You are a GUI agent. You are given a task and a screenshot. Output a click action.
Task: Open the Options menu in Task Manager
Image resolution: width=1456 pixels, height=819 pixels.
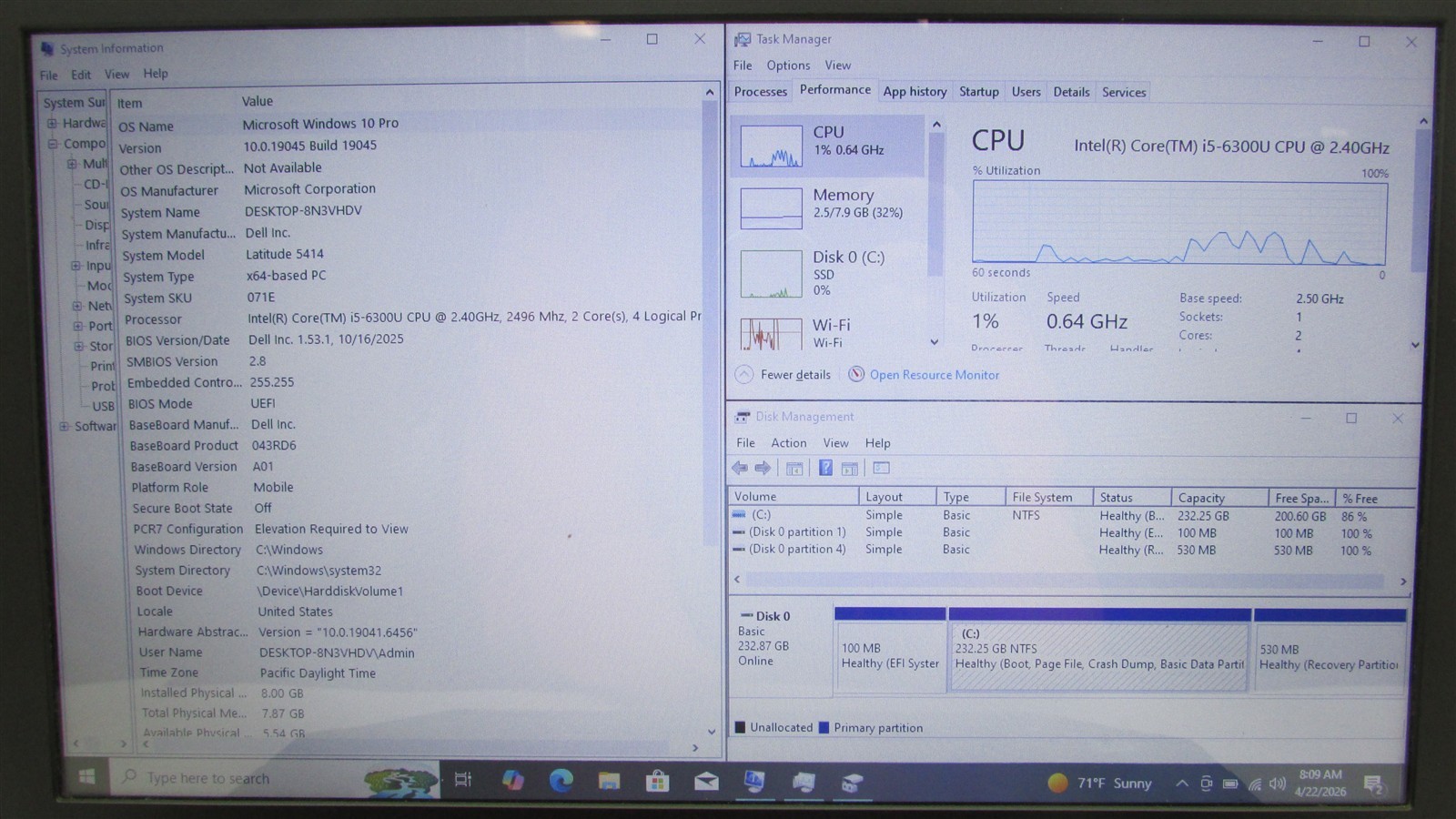point(788,66)
